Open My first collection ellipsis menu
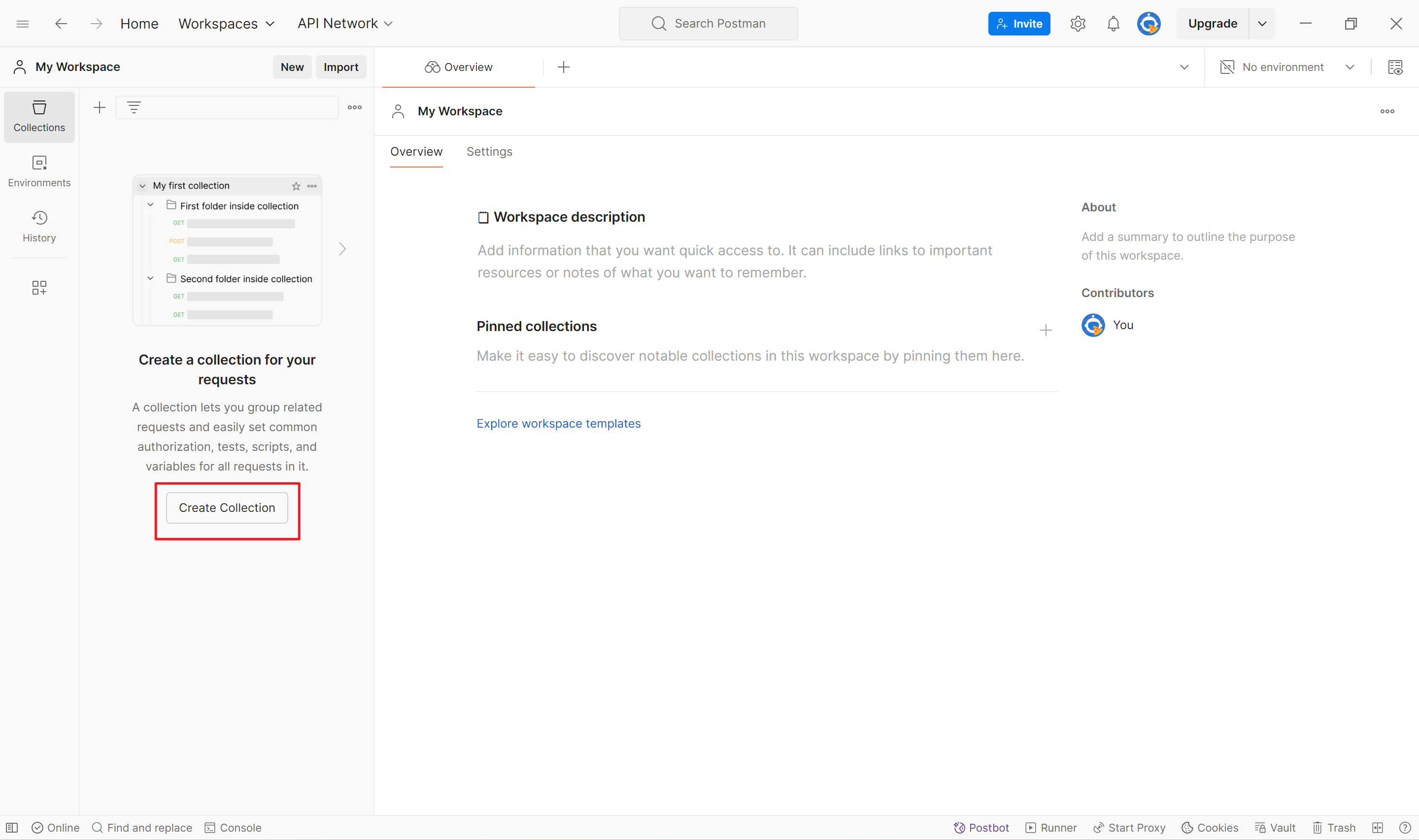The width and height of the screenshot is (1419, 840). [312, 186]
